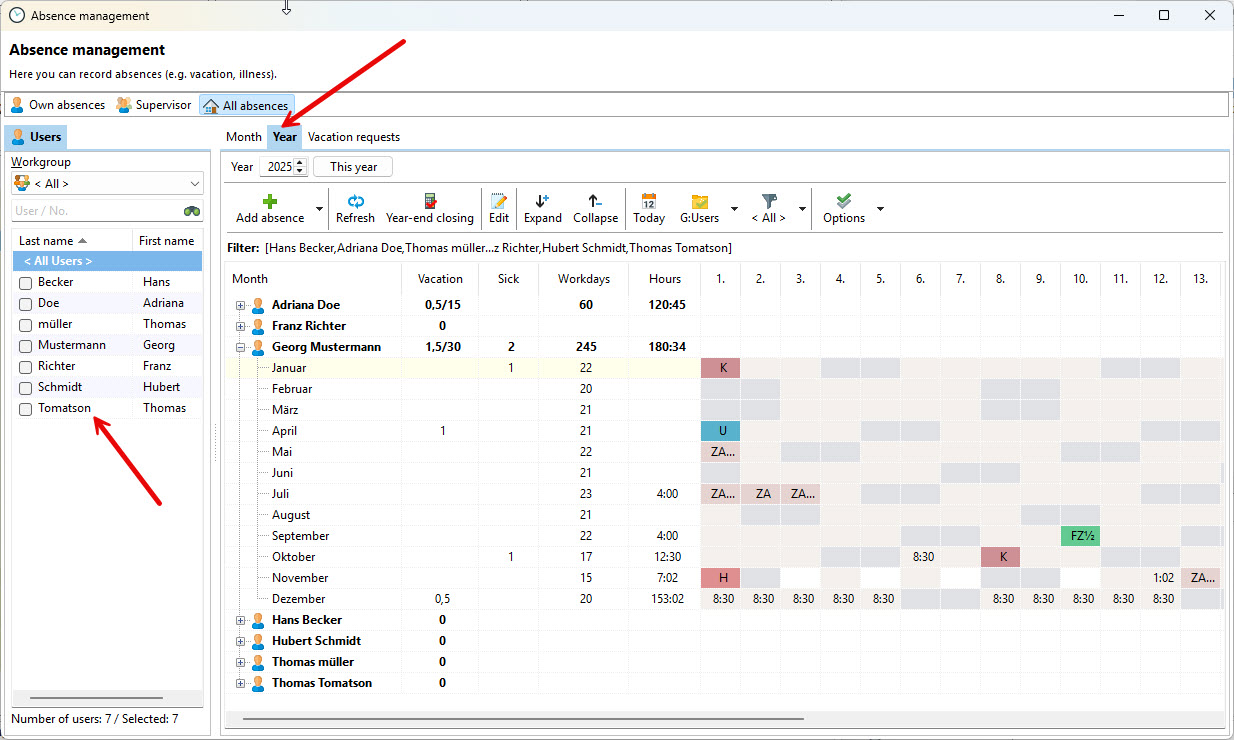Switch to Own absences view

coord(57,105)
